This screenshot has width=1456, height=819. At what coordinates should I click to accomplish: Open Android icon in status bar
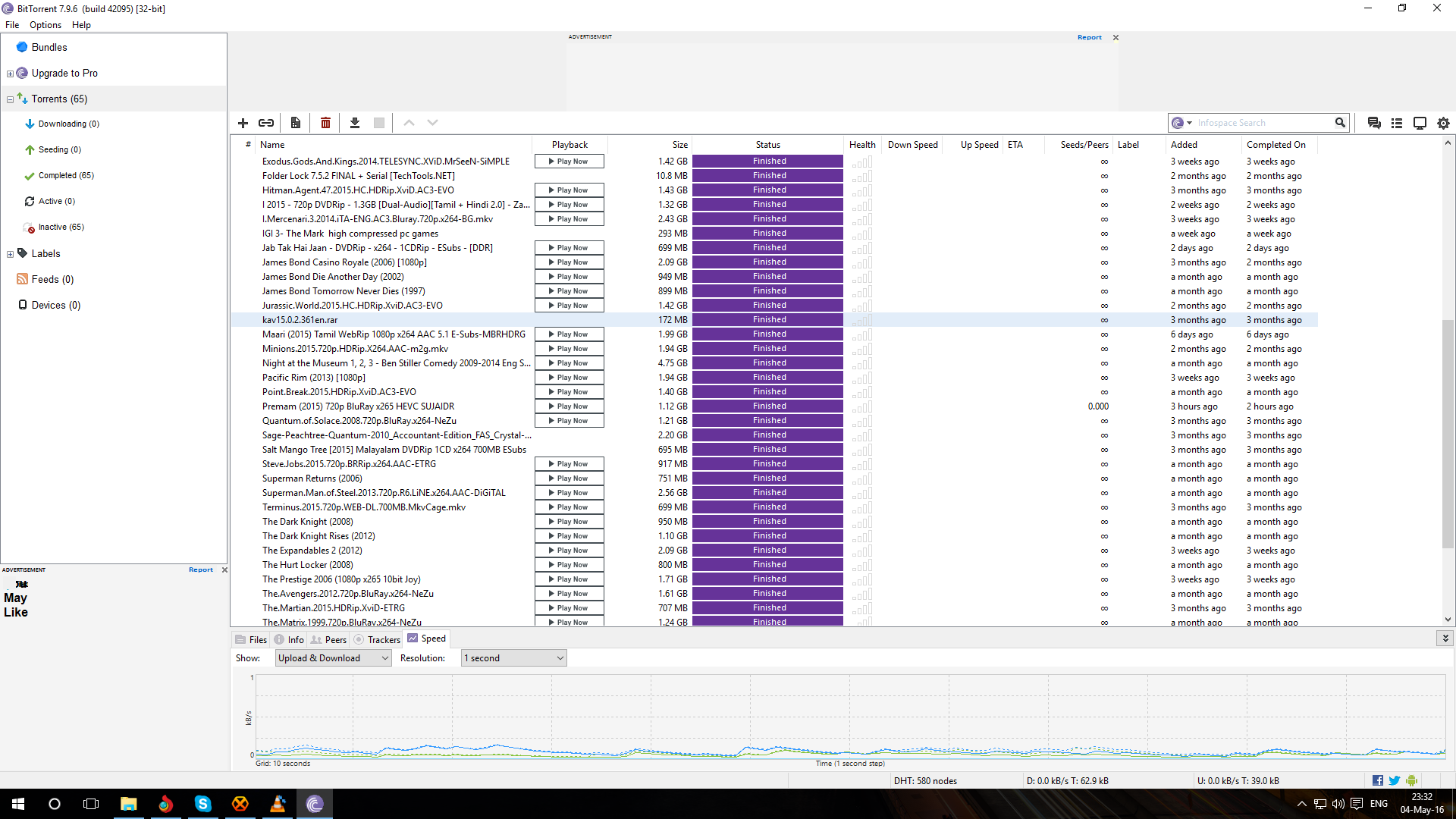pyautogui.click(x=1411, y=780)
